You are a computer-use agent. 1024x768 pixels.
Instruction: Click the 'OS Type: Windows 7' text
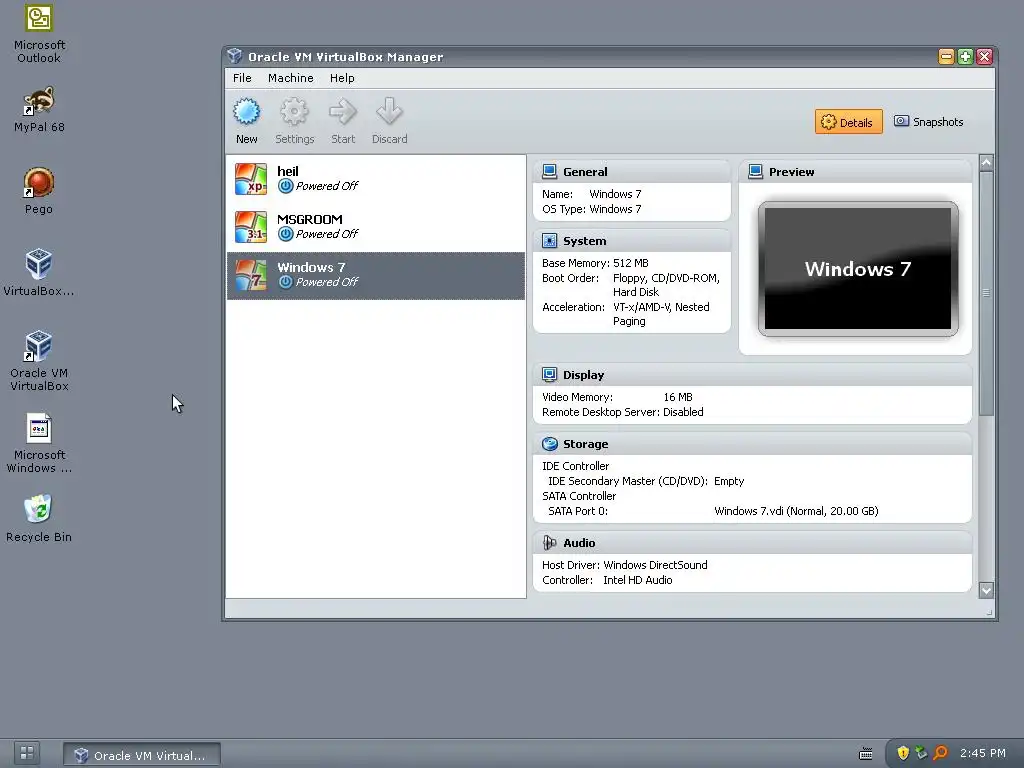[592, 209]
